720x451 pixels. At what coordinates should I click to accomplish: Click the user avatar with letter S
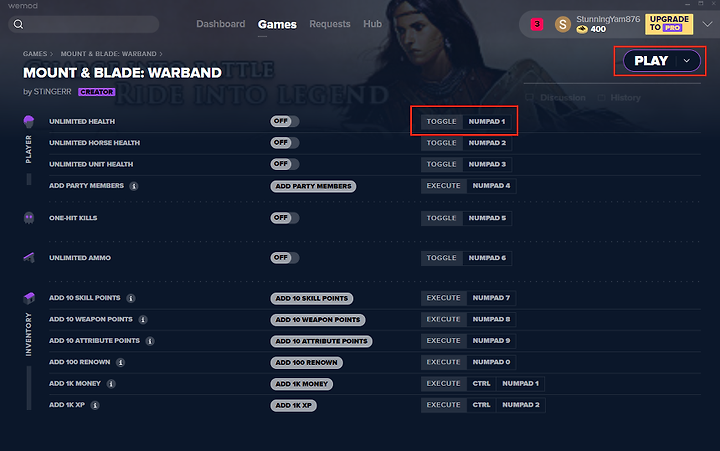point(562,24)
